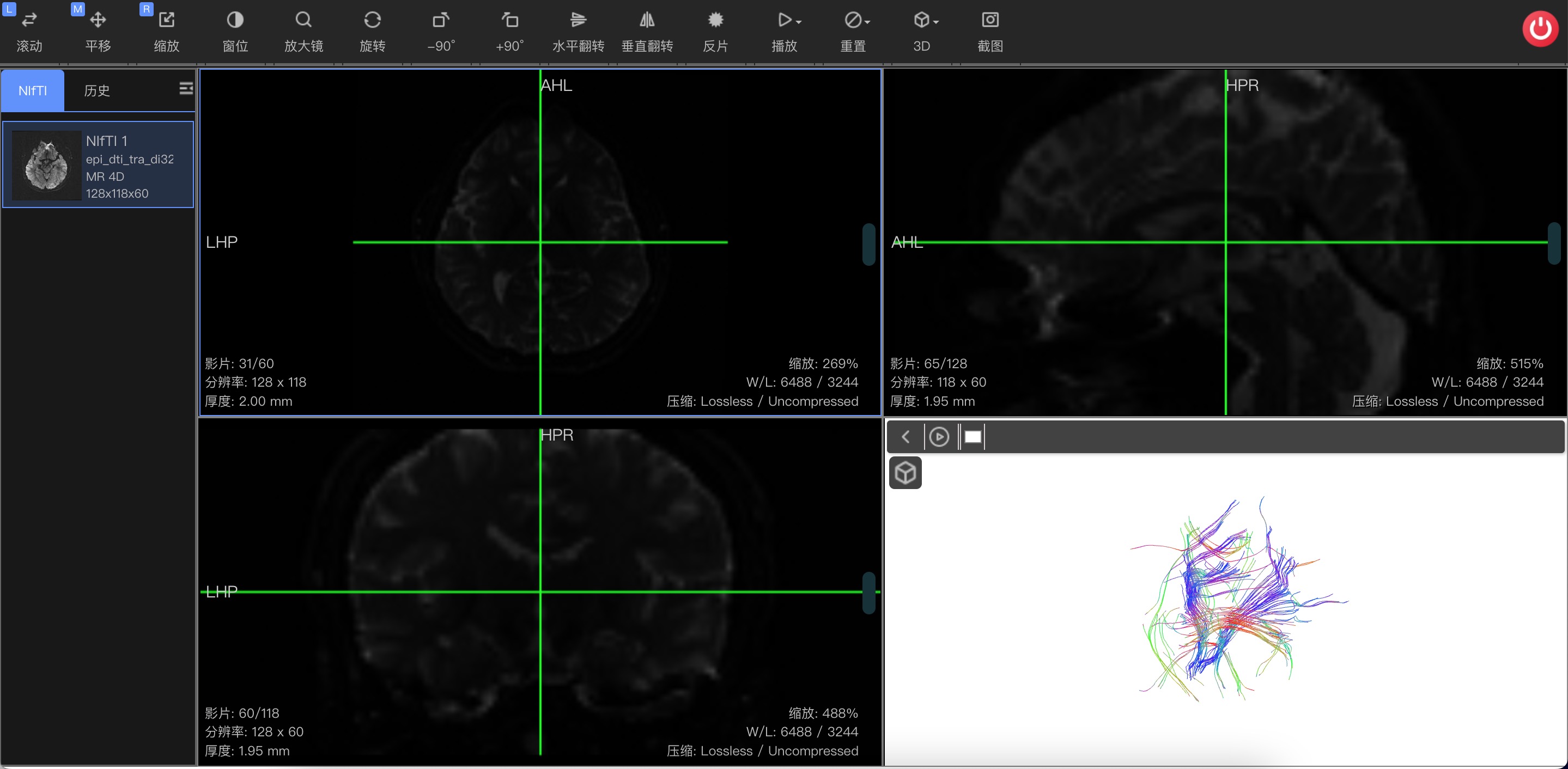Click the white rectangle stop button
1568x769 pixels.
click(973, 437)
